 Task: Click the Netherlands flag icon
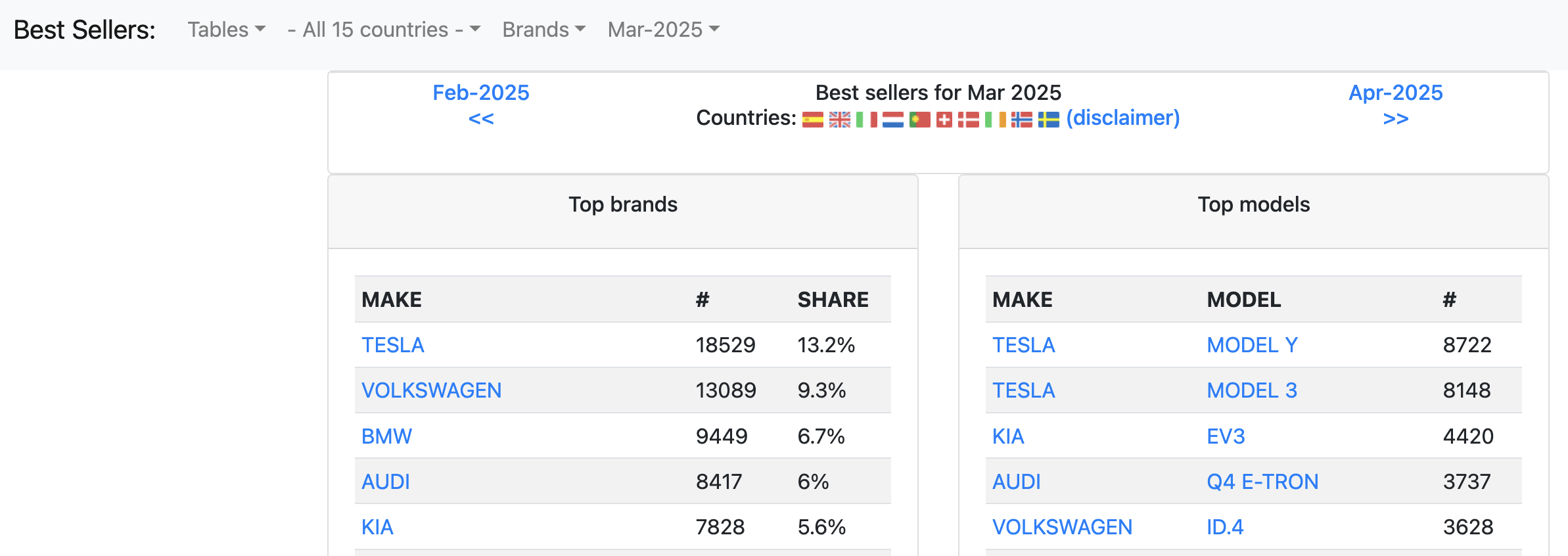[x=892, y=120]
